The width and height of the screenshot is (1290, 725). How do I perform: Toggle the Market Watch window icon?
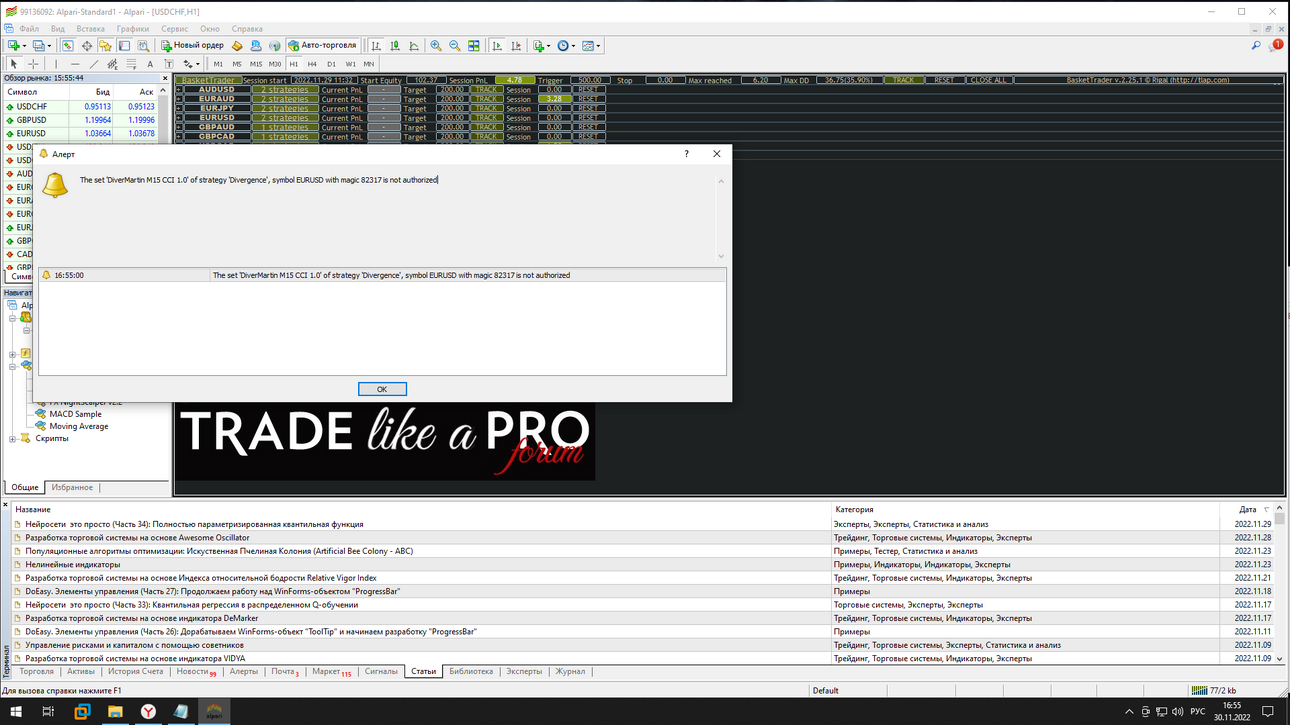[67, 45]
